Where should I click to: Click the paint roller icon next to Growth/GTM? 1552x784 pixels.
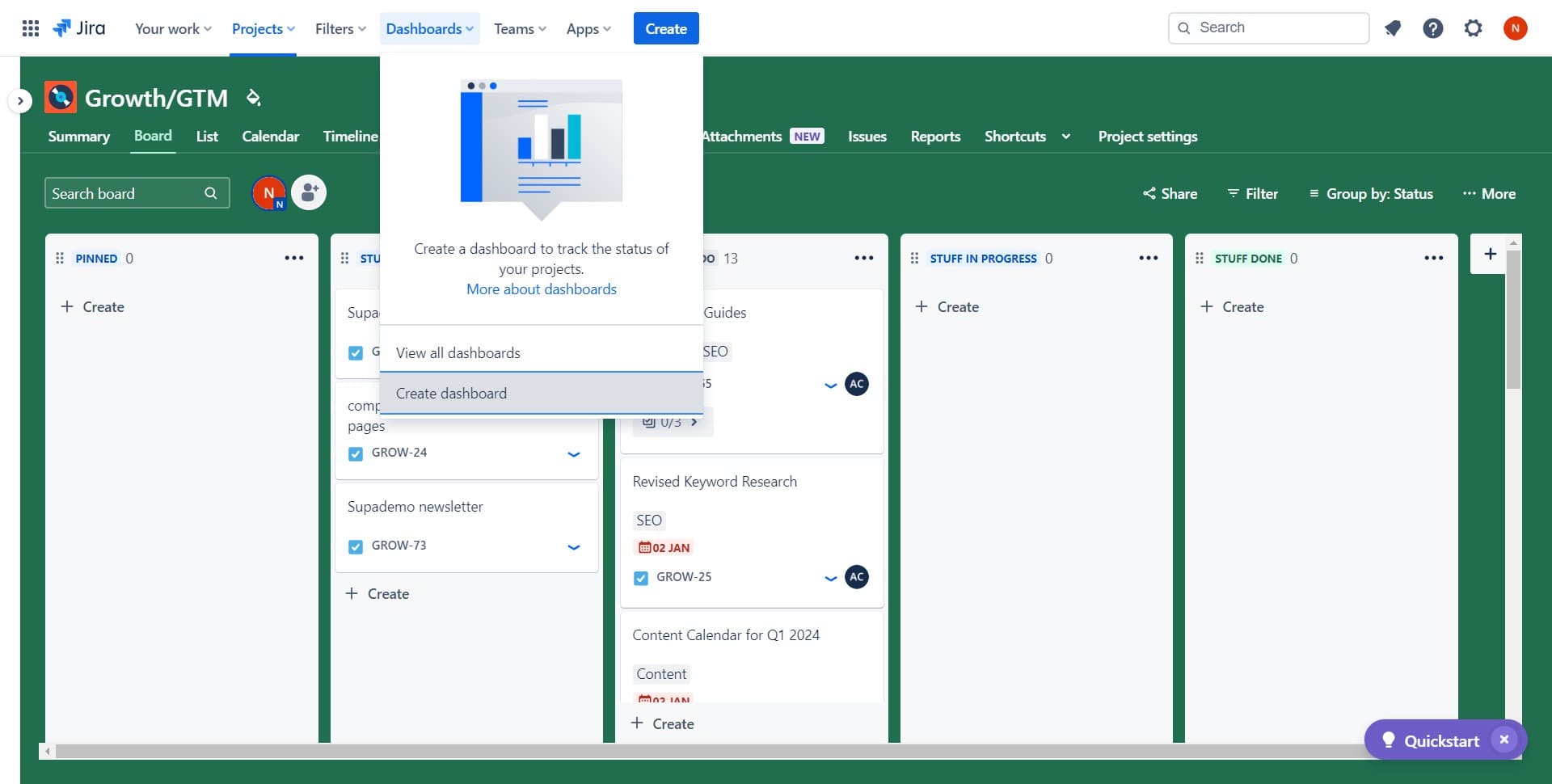coord(253,97)
